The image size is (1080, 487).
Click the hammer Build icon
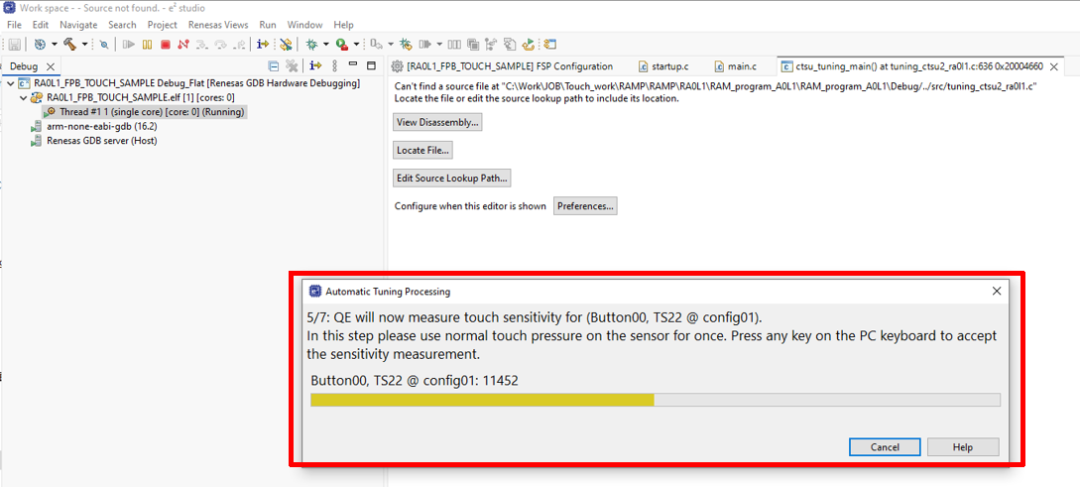(70, 44)
